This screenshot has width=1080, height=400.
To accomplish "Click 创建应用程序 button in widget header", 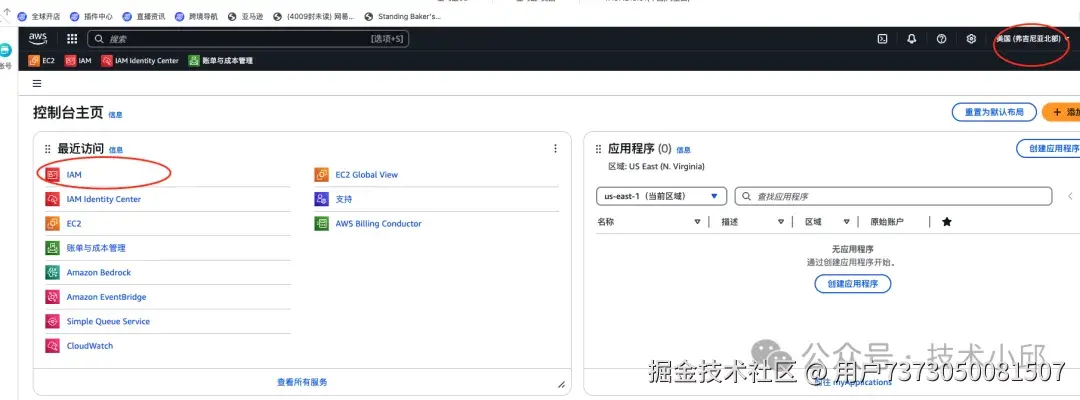I will 1048,149.
